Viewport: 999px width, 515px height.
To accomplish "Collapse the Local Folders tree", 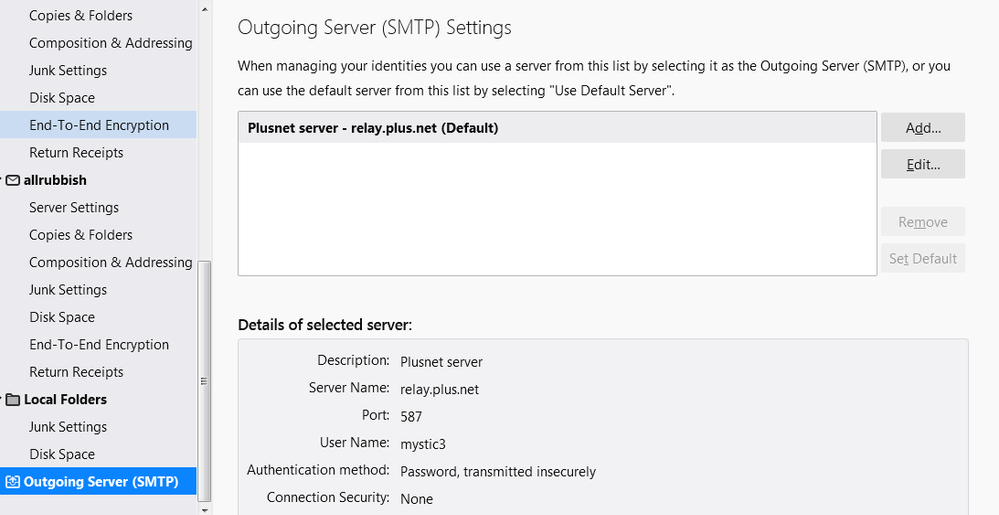I will pyautogui.click(x=2, y=400).
